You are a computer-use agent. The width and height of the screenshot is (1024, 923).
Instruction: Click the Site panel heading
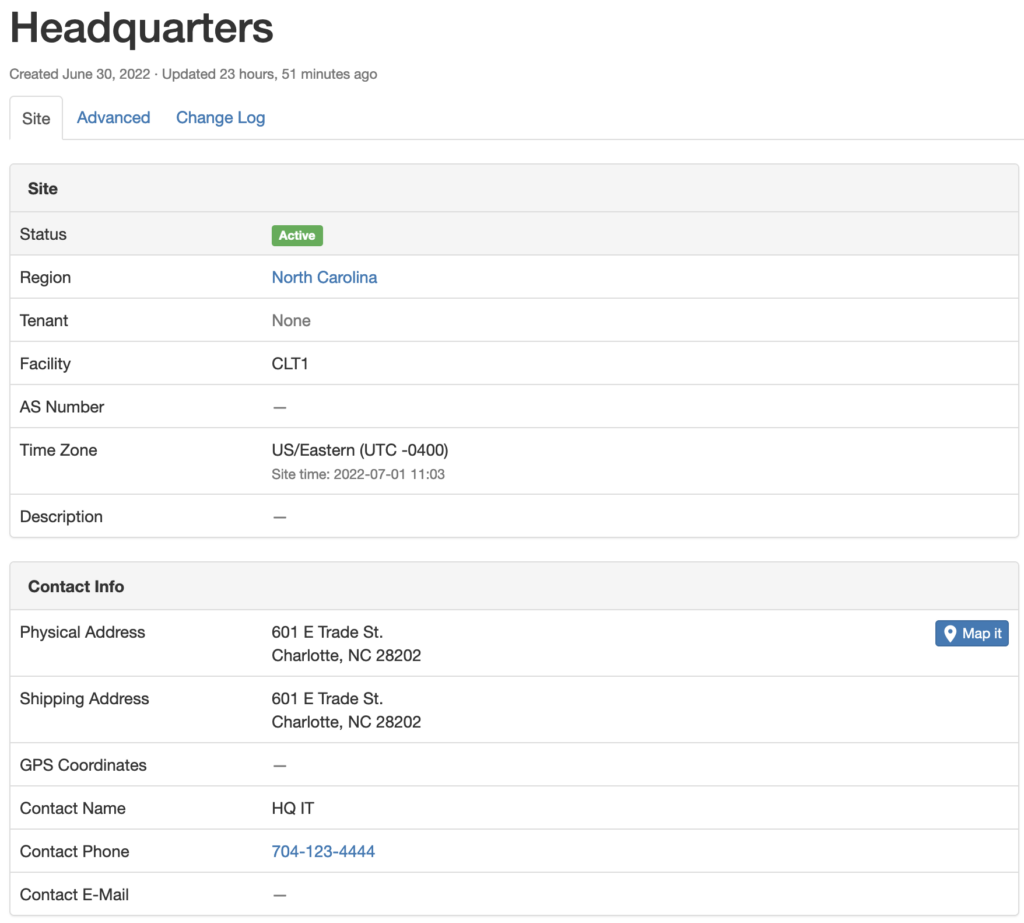pyautogui.click(x=42, y=188)
